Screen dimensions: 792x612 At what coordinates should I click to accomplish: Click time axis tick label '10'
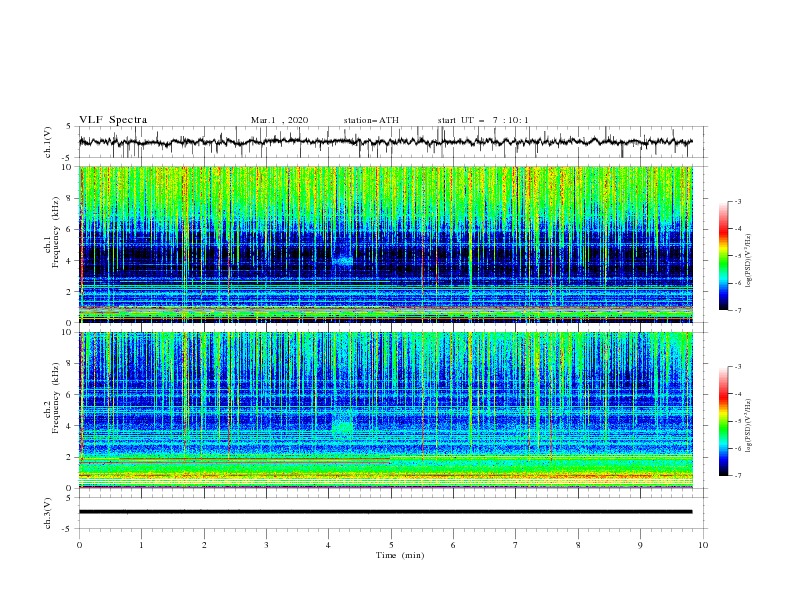(703, 545)
